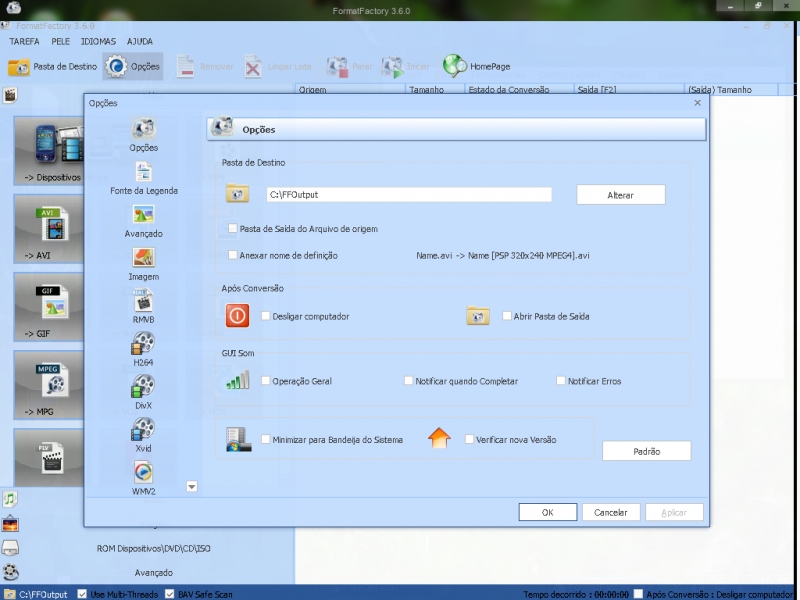Image resolution: width=800 pixels, height=600 pixels.
Task: Click the Origem column header
Action: tap(350, 90)
